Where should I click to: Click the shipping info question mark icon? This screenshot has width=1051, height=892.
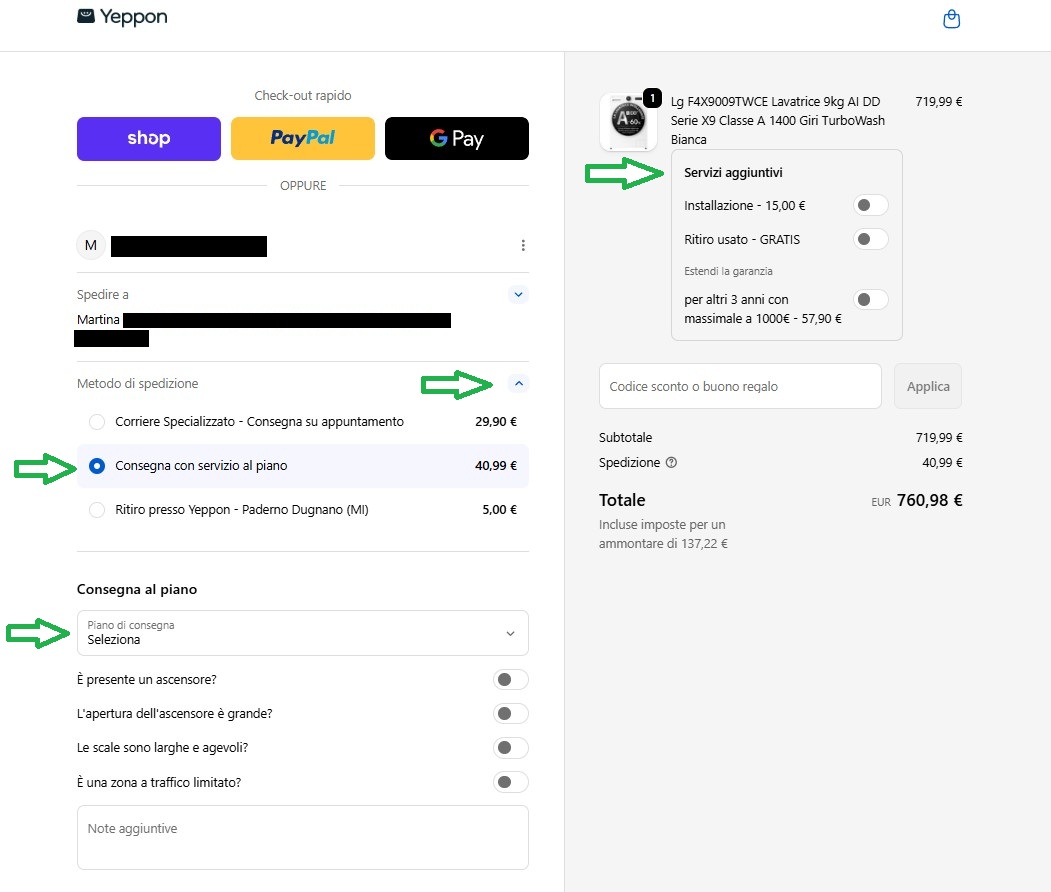pos(671,462)
